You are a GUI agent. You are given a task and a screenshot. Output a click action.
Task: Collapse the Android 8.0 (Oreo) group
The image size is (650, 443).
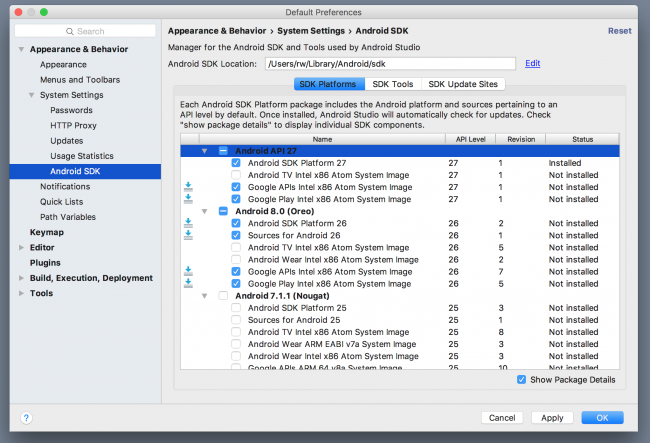click(205, 211)
